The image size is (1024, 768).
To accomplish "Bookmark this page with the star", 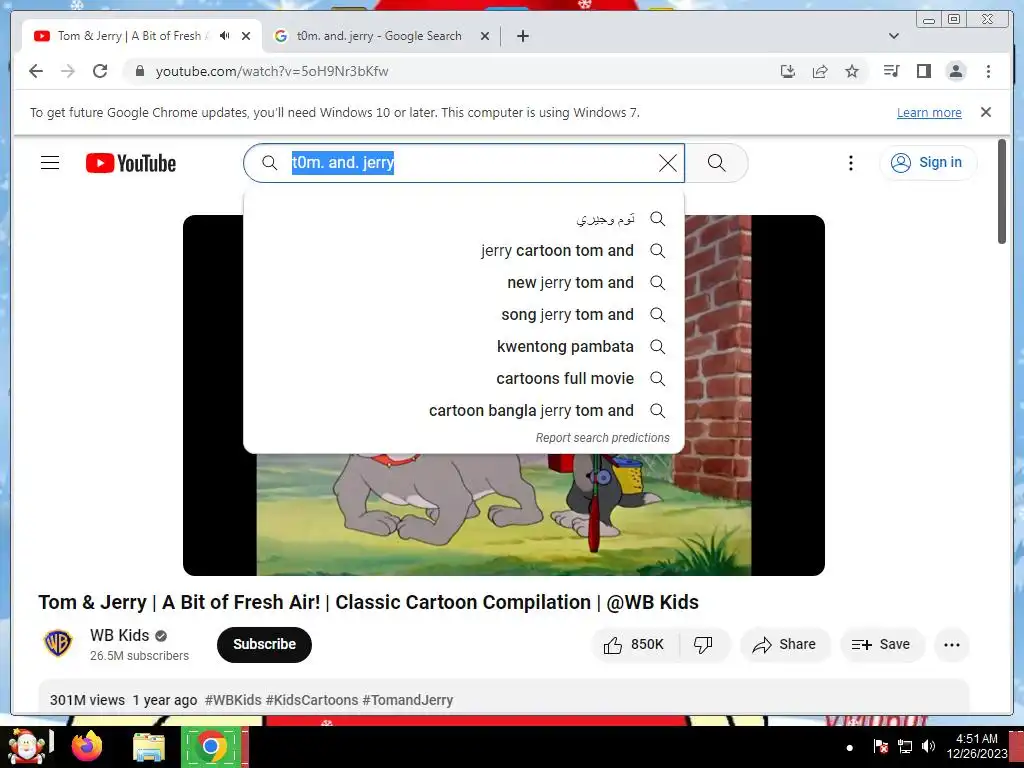I will 852,71.
